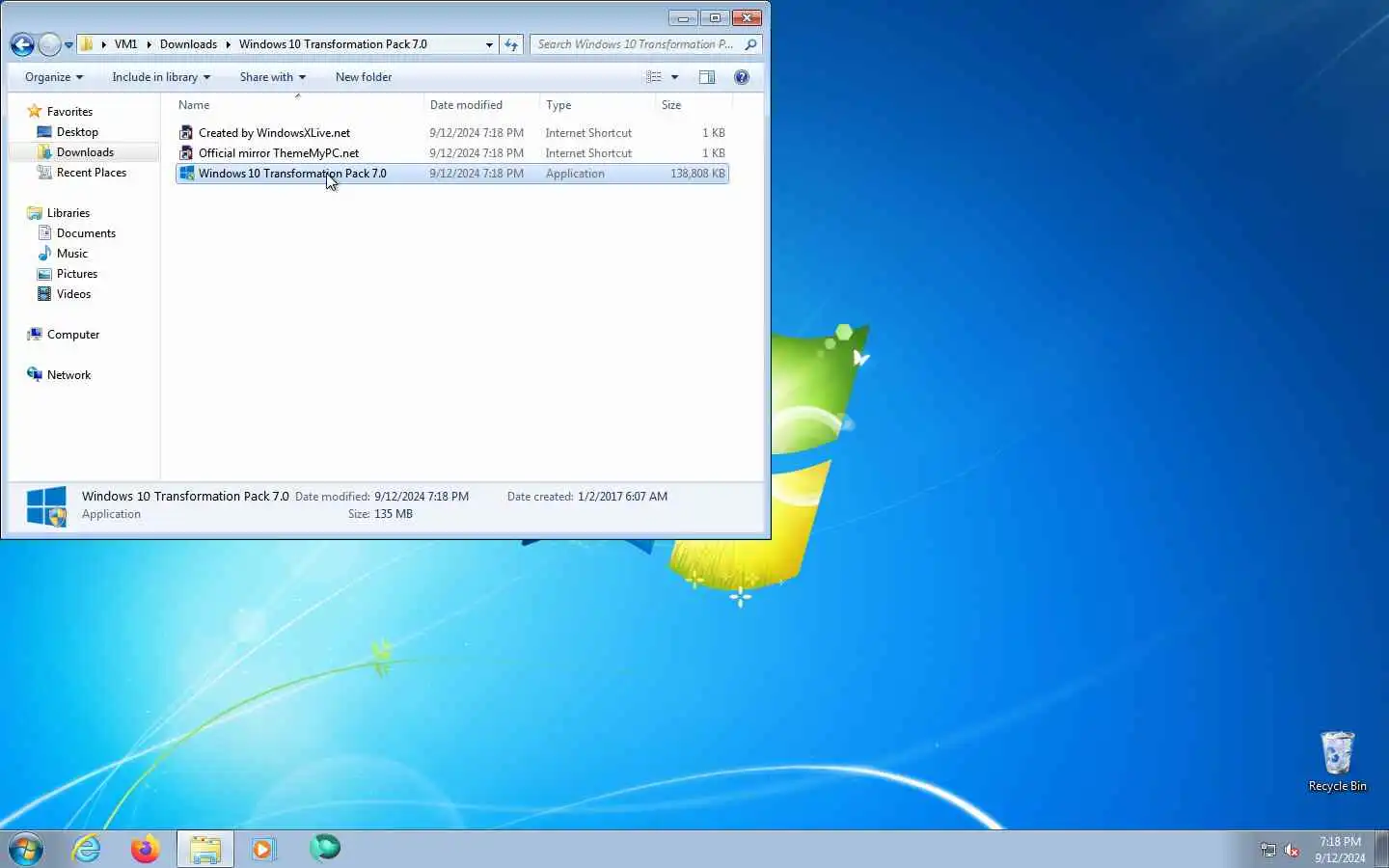This screenshot has width=1389, height=868.
Task: Launch Windows Media Player from taskbar
Action: (x=263, y=849)
